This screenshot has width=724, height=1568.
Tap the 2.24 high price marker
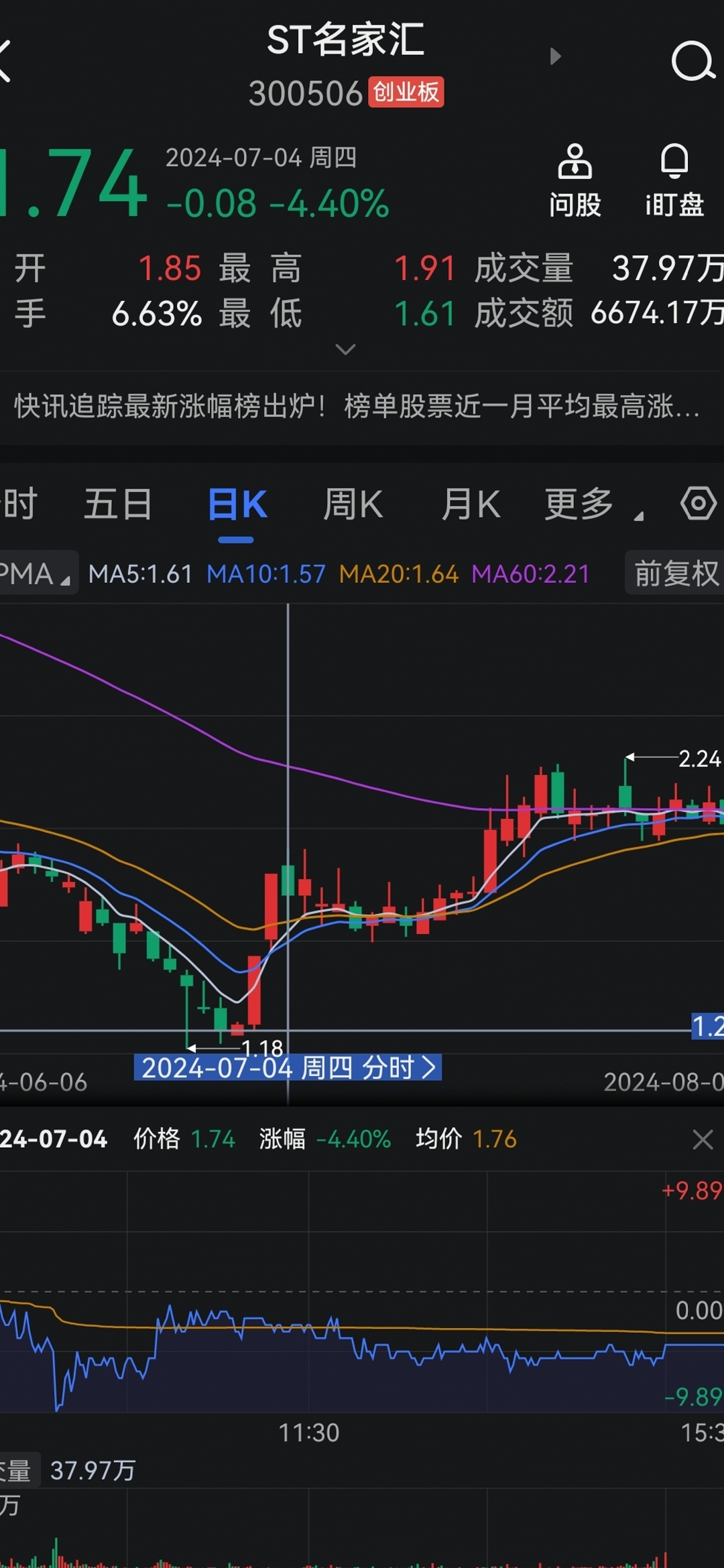coord(699,759)
